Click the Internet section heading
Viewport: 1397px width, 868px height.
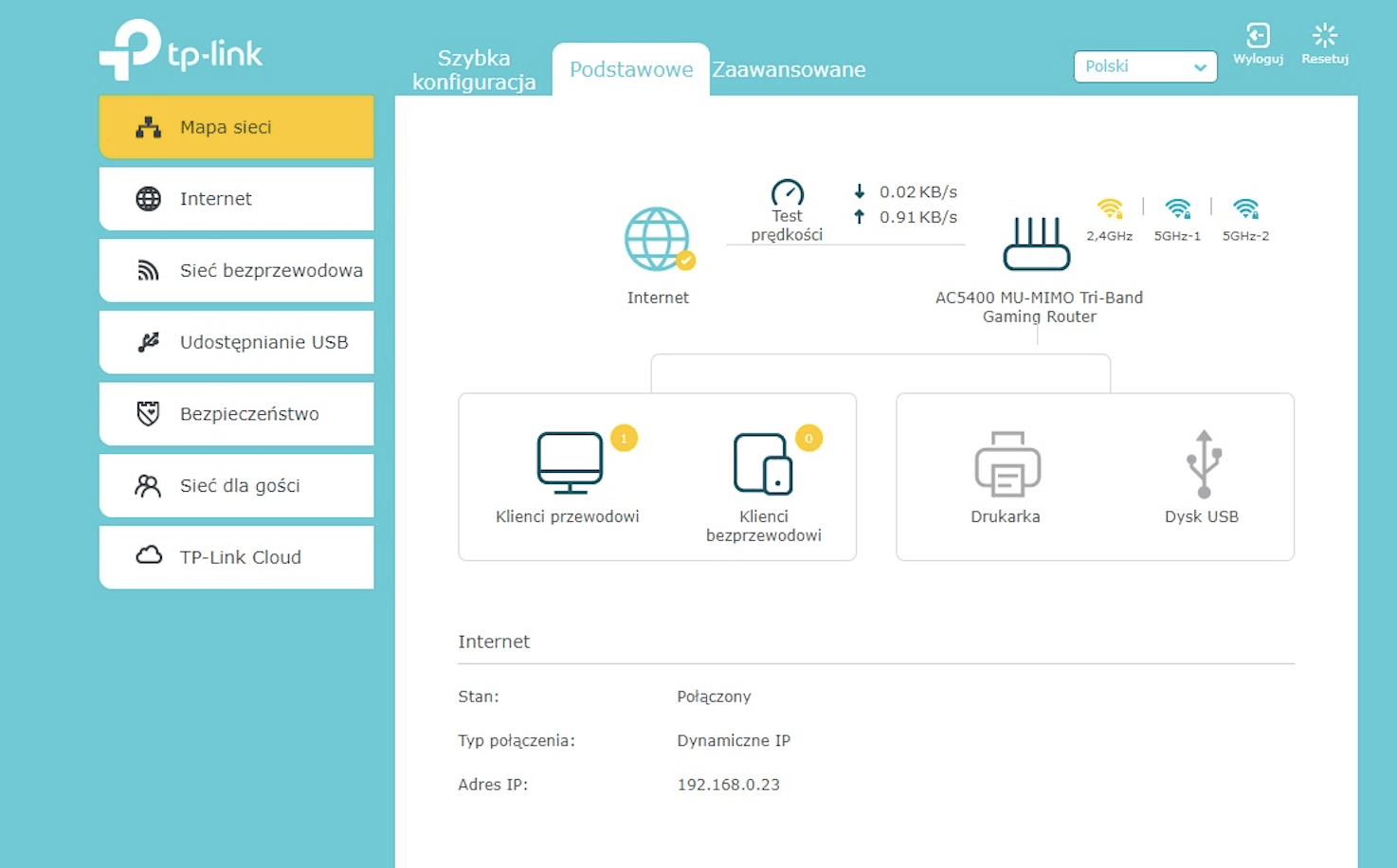494,642
